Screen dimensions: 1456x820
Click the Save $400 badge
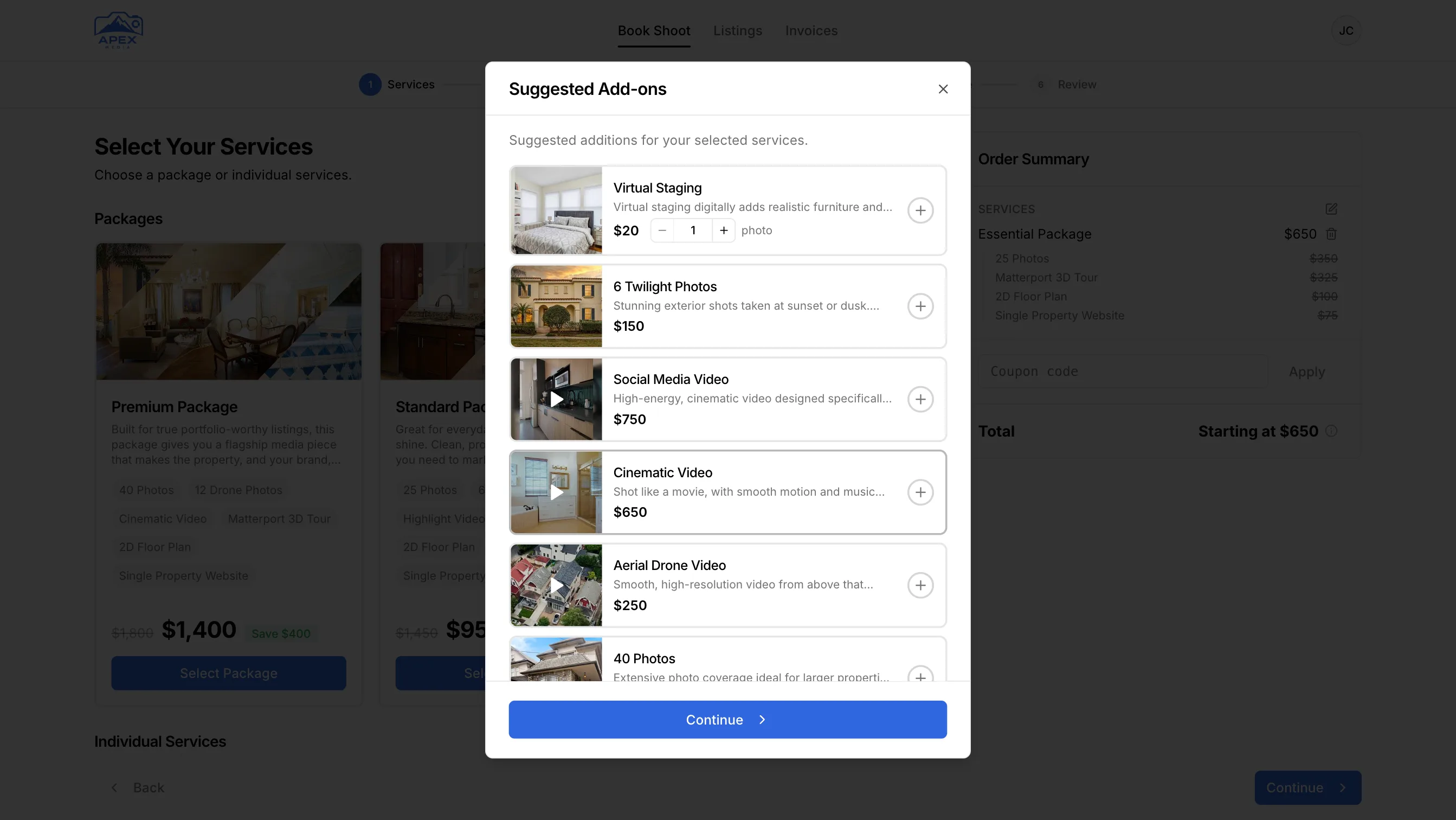click(281, 633)
